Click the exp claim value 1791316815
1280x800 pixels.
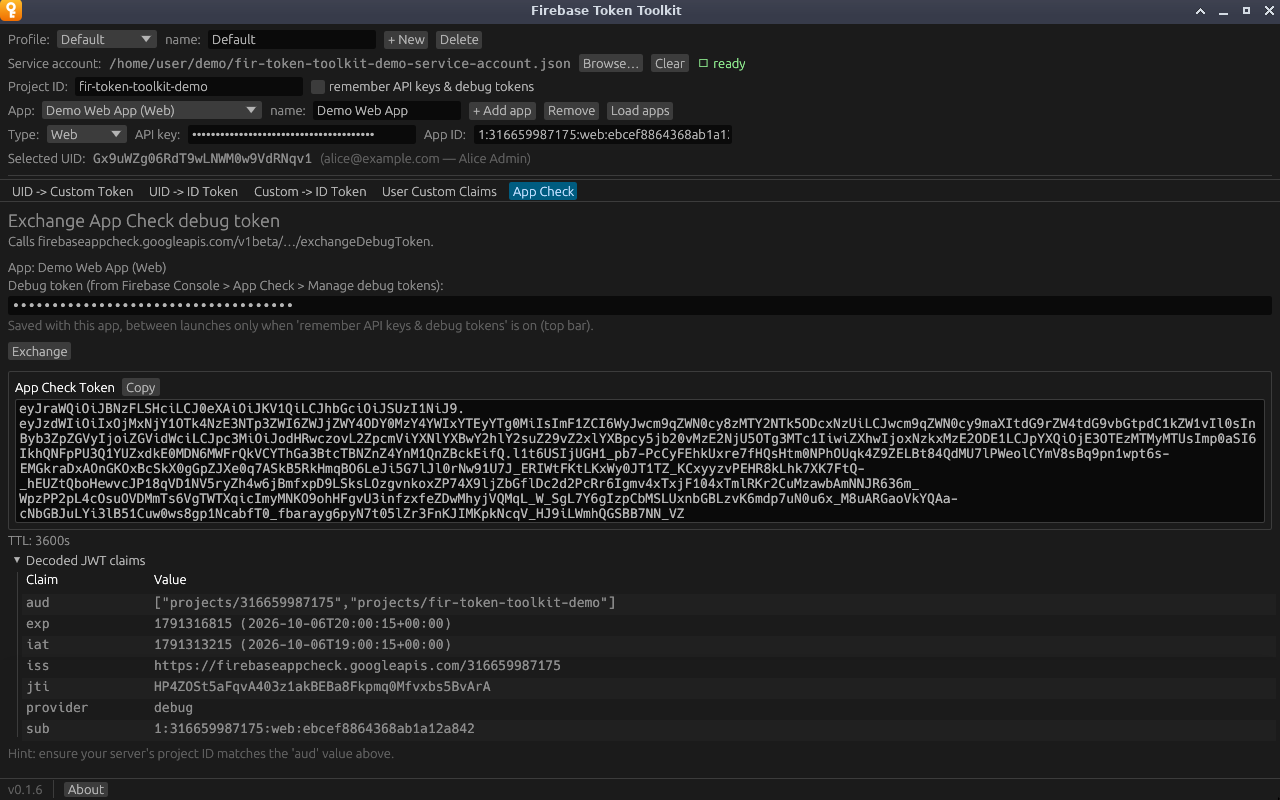tap(302, 624)
